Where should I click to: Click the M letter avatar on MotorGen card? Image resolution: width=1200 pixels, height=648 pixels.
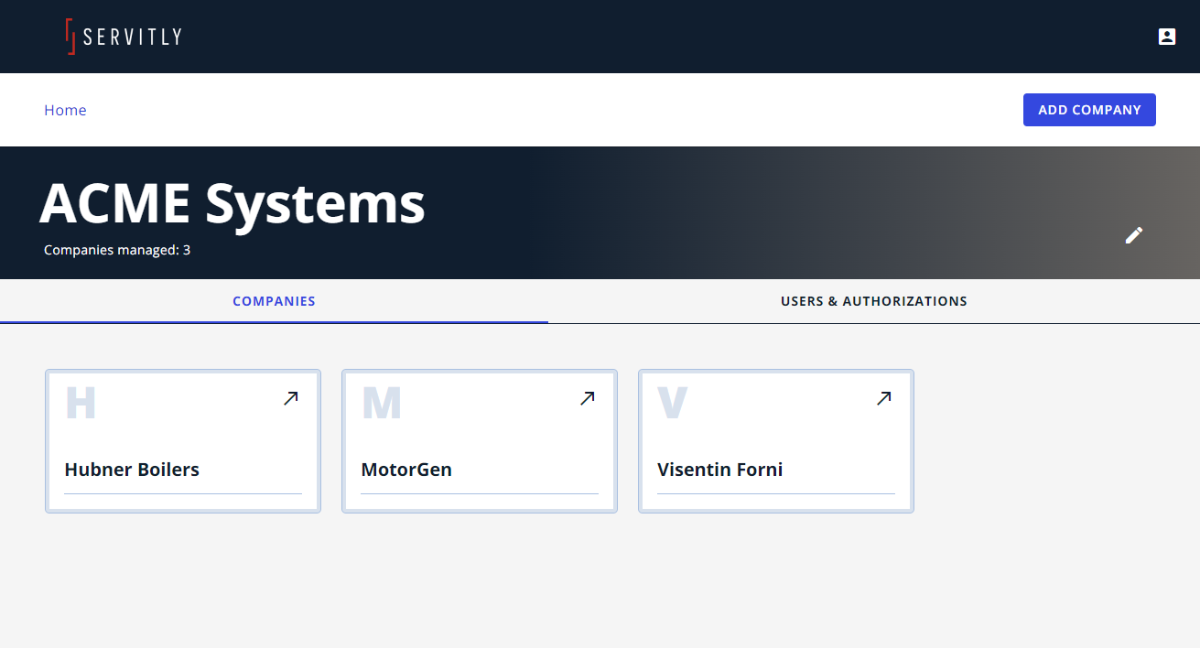tap(381, 402)
